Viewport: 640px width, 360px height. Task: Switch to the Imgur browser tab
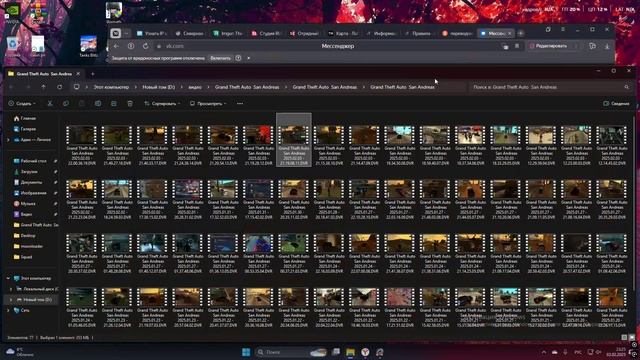click(228, 33)
